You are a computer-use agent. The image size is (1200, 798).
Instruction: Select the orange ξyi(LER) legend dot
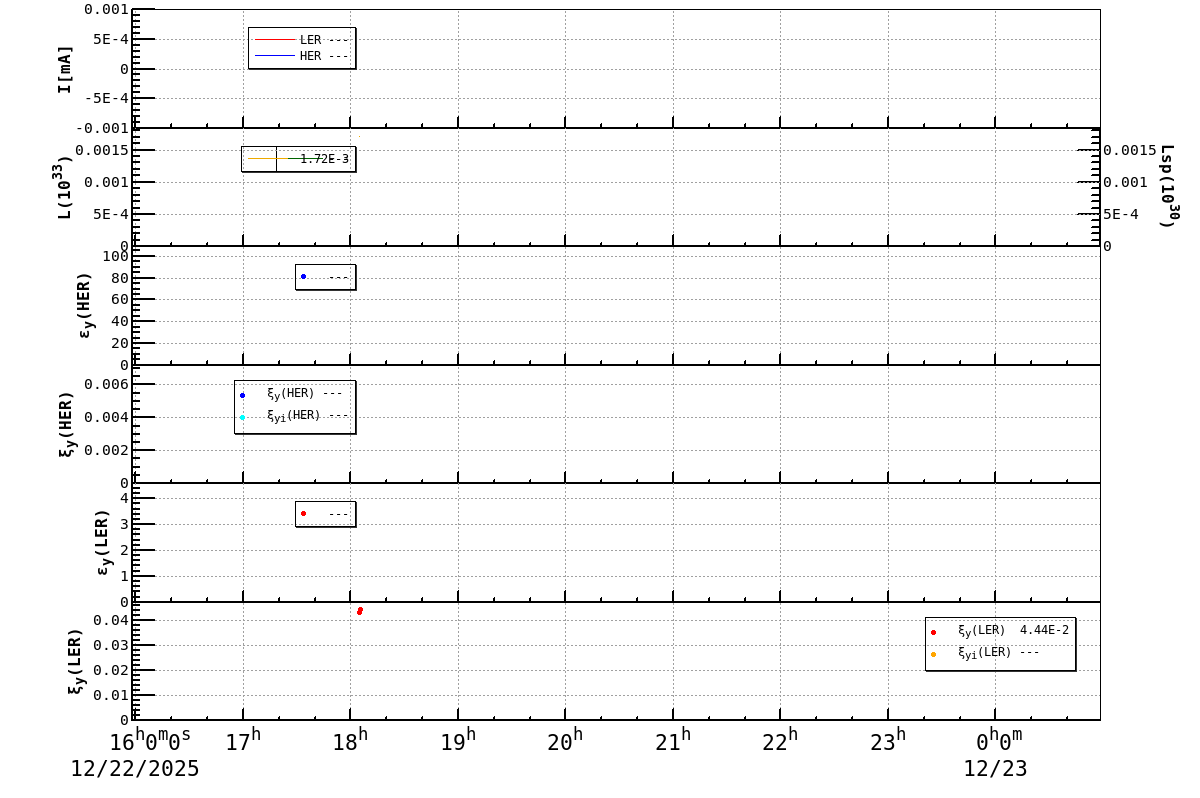[x=933, y=654]
